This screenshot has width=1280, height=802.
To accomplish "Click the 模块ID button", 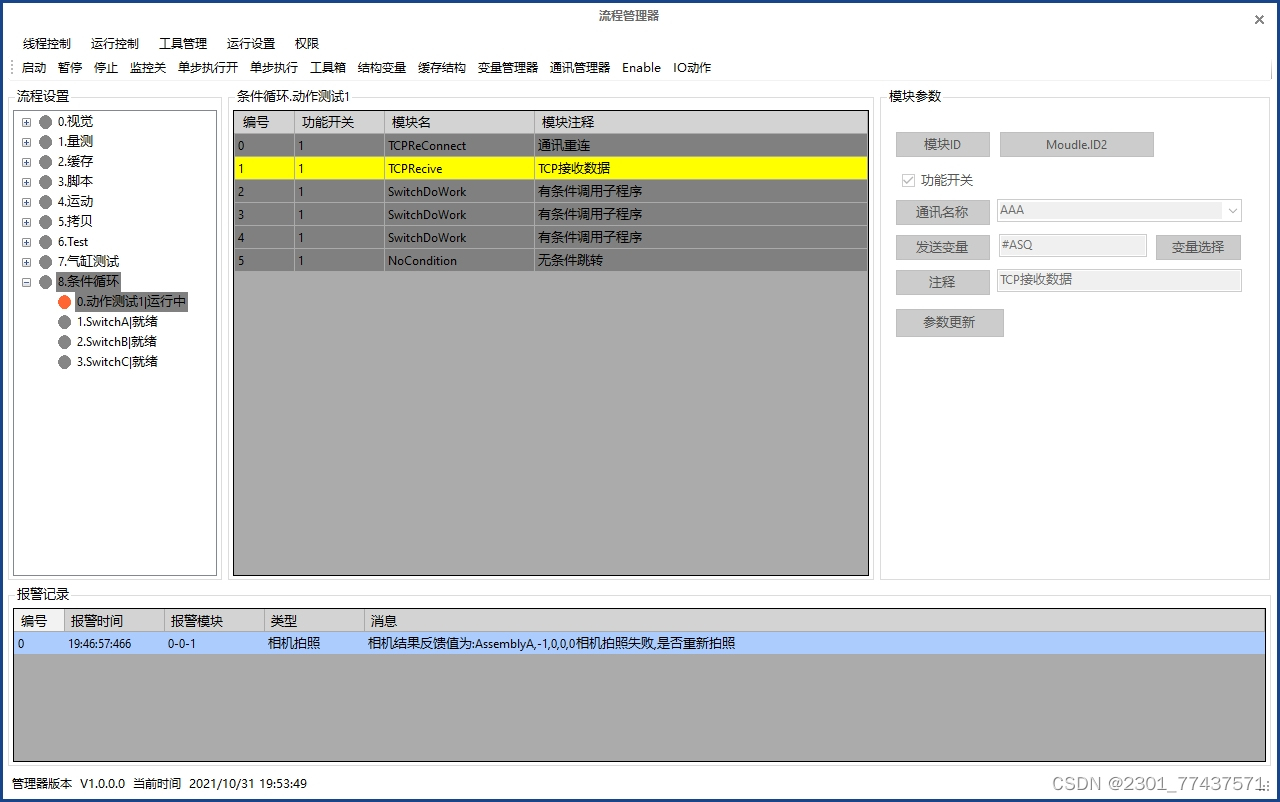I will coord(943,145).
